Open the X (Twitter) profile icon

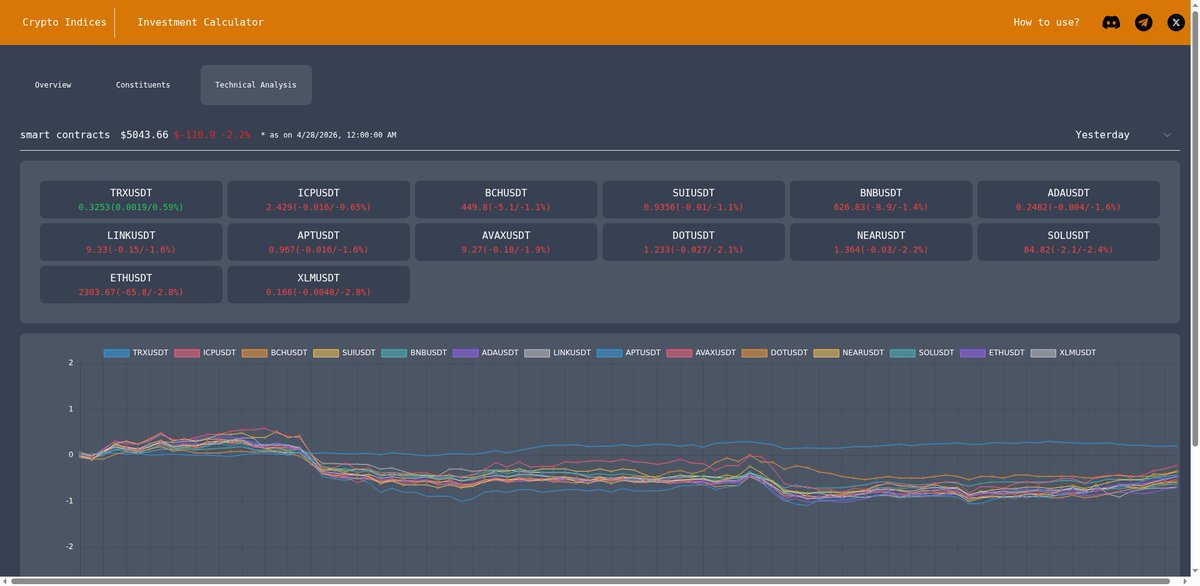pyautogui.click(x=1175, y=21)
